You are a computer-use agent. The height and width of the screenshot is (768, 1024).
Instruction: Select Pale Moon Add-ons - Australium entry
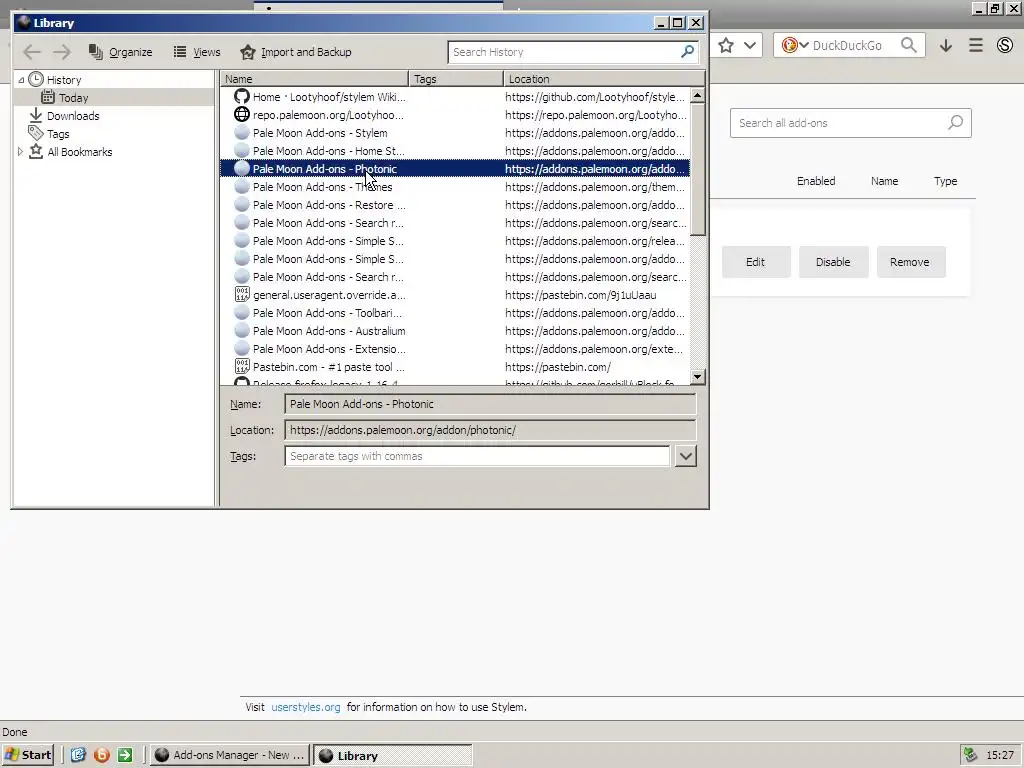[455, 331]
